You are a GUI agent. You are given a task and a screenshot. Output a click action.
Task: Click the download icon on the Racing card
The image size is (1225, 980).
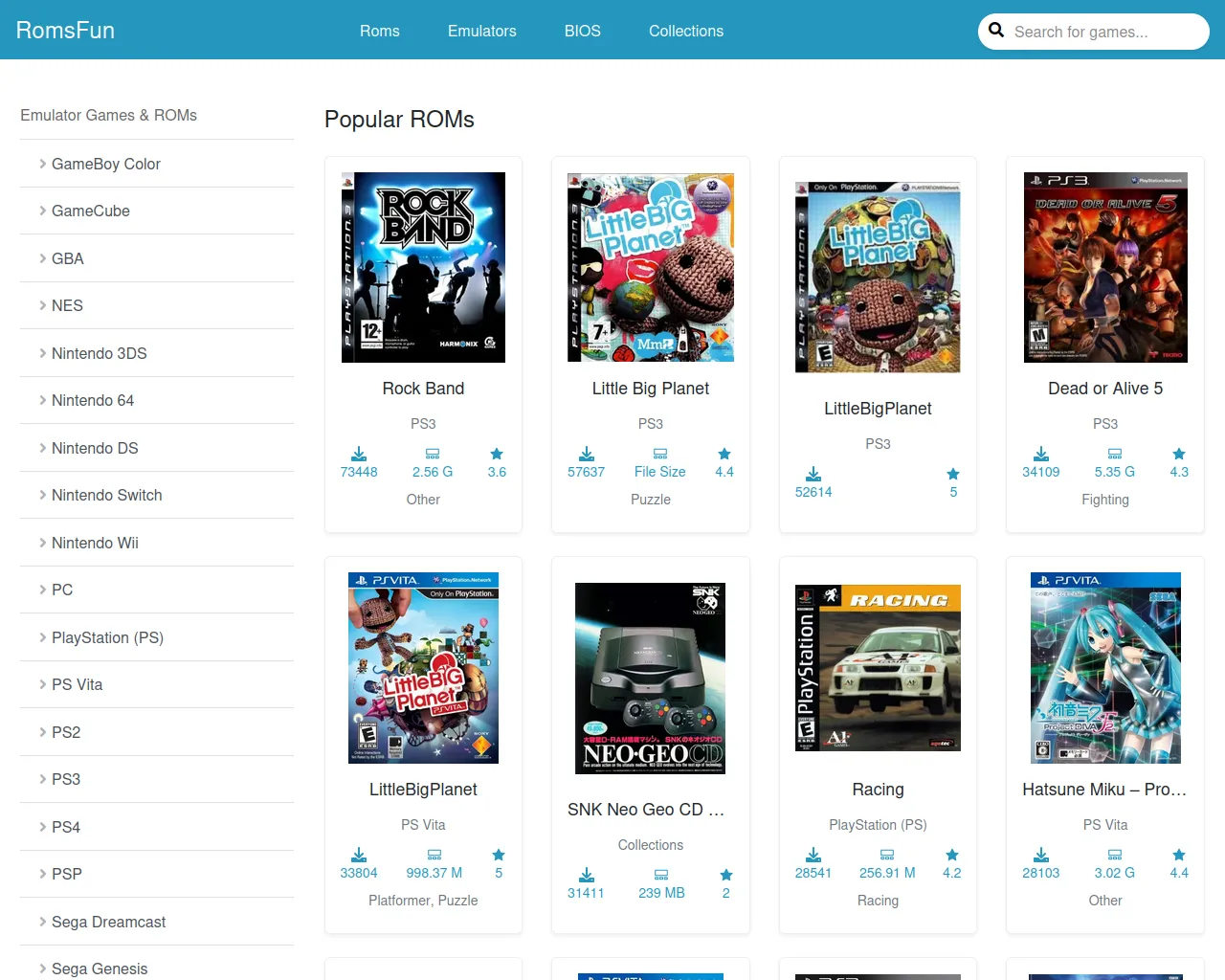(813, 855)
